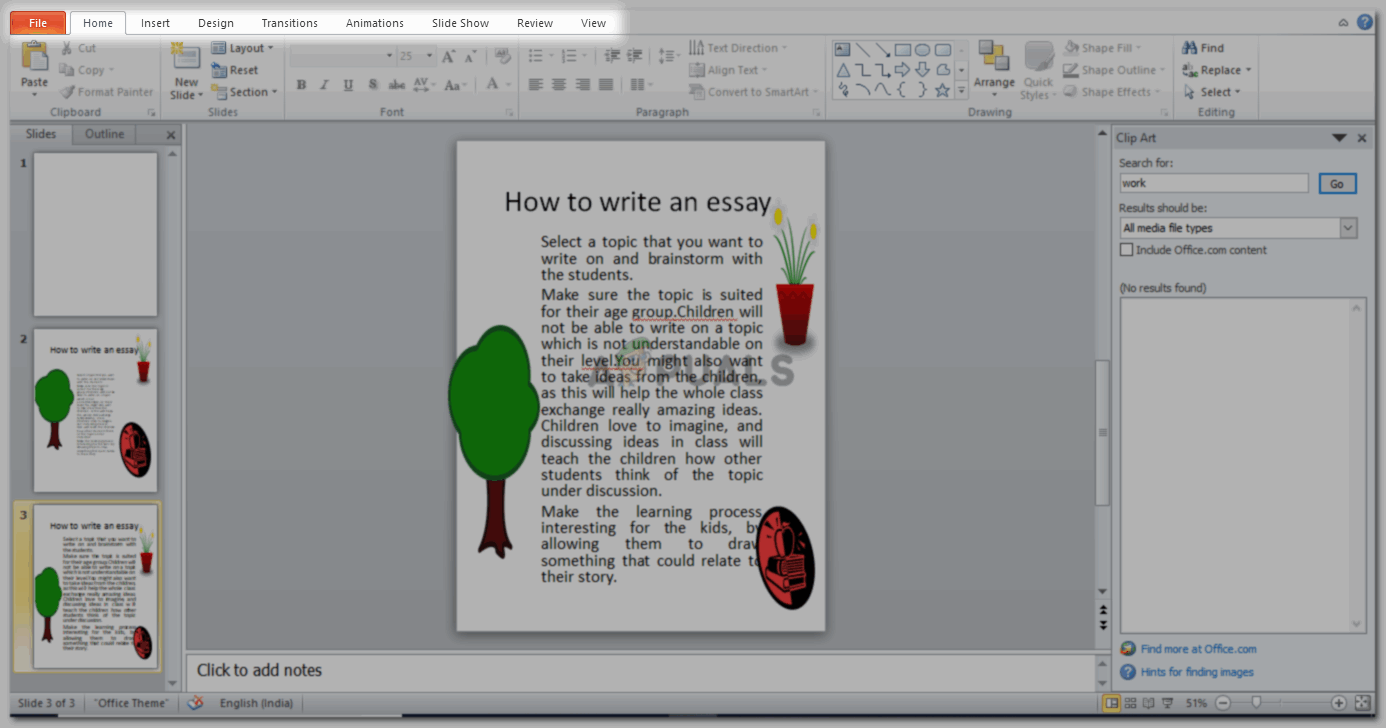Switch to Slide Sorter view
This screenshot has width=1386, height=728.
(1130, 703)
